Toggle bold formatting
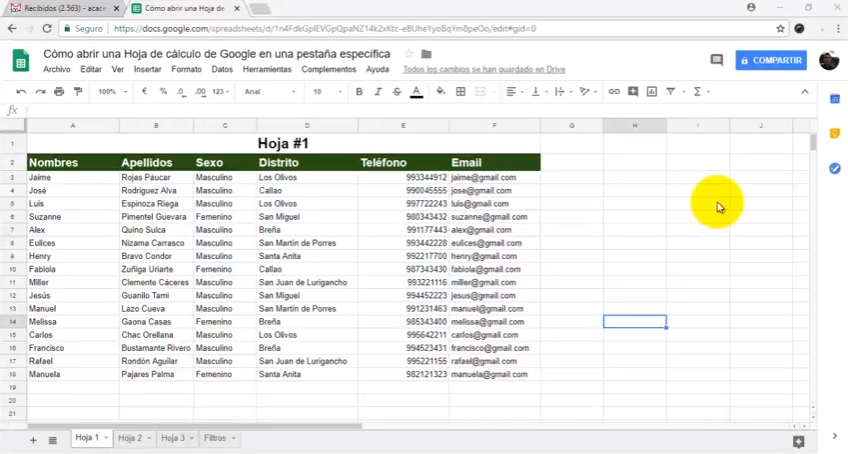This screenshot has width=848, height=454. [359, 92]
